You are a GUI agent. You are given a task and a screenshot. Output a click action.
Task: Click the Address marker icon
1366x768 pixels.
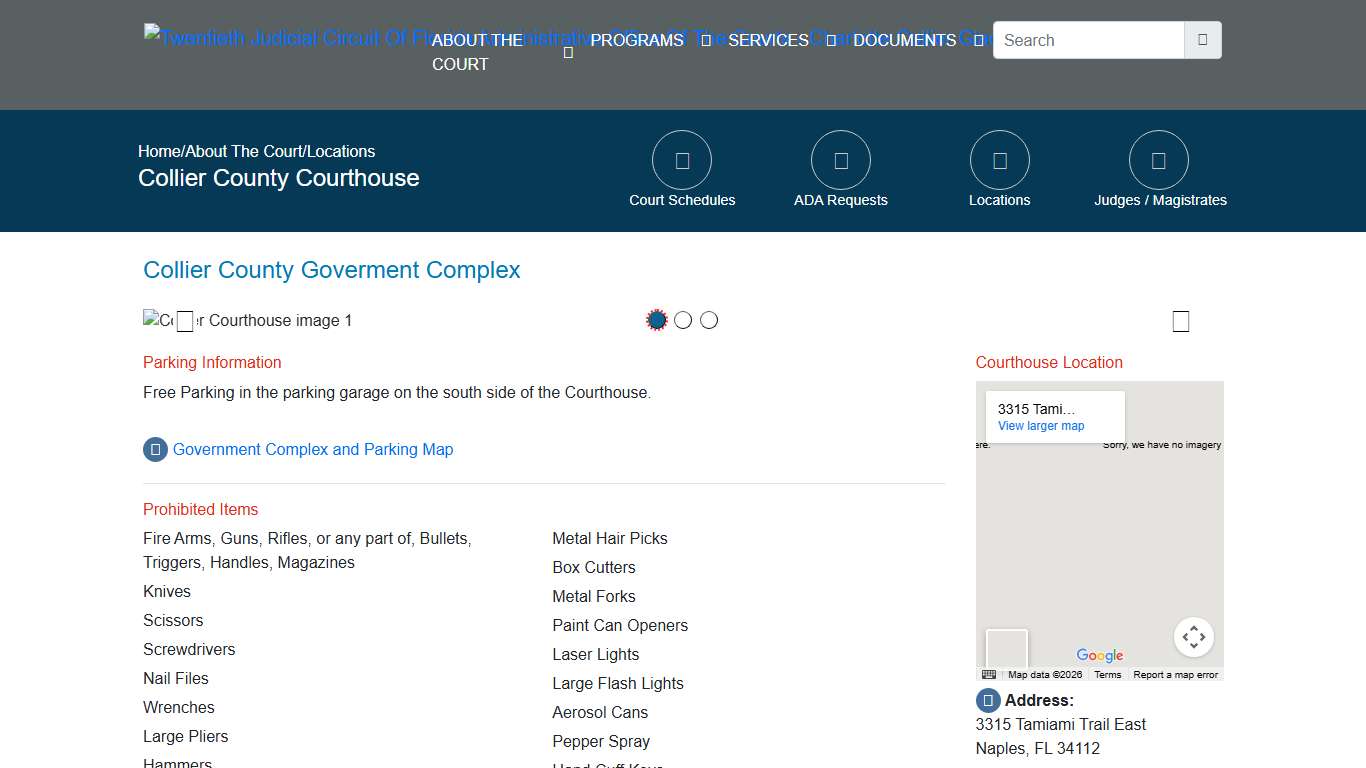988,700
